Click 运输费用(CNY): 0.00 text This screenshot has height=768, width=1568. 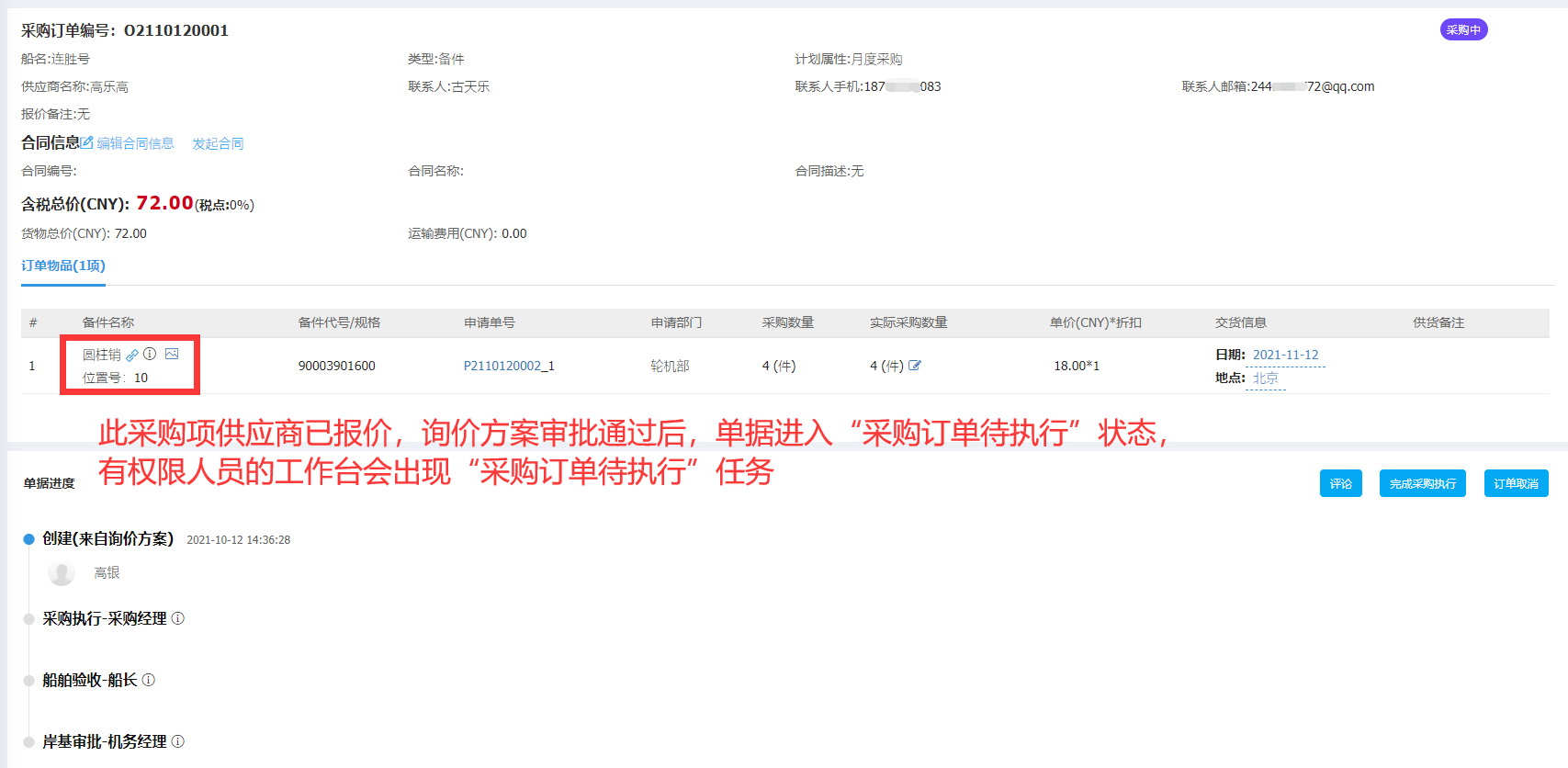click(x=468, y=233)
